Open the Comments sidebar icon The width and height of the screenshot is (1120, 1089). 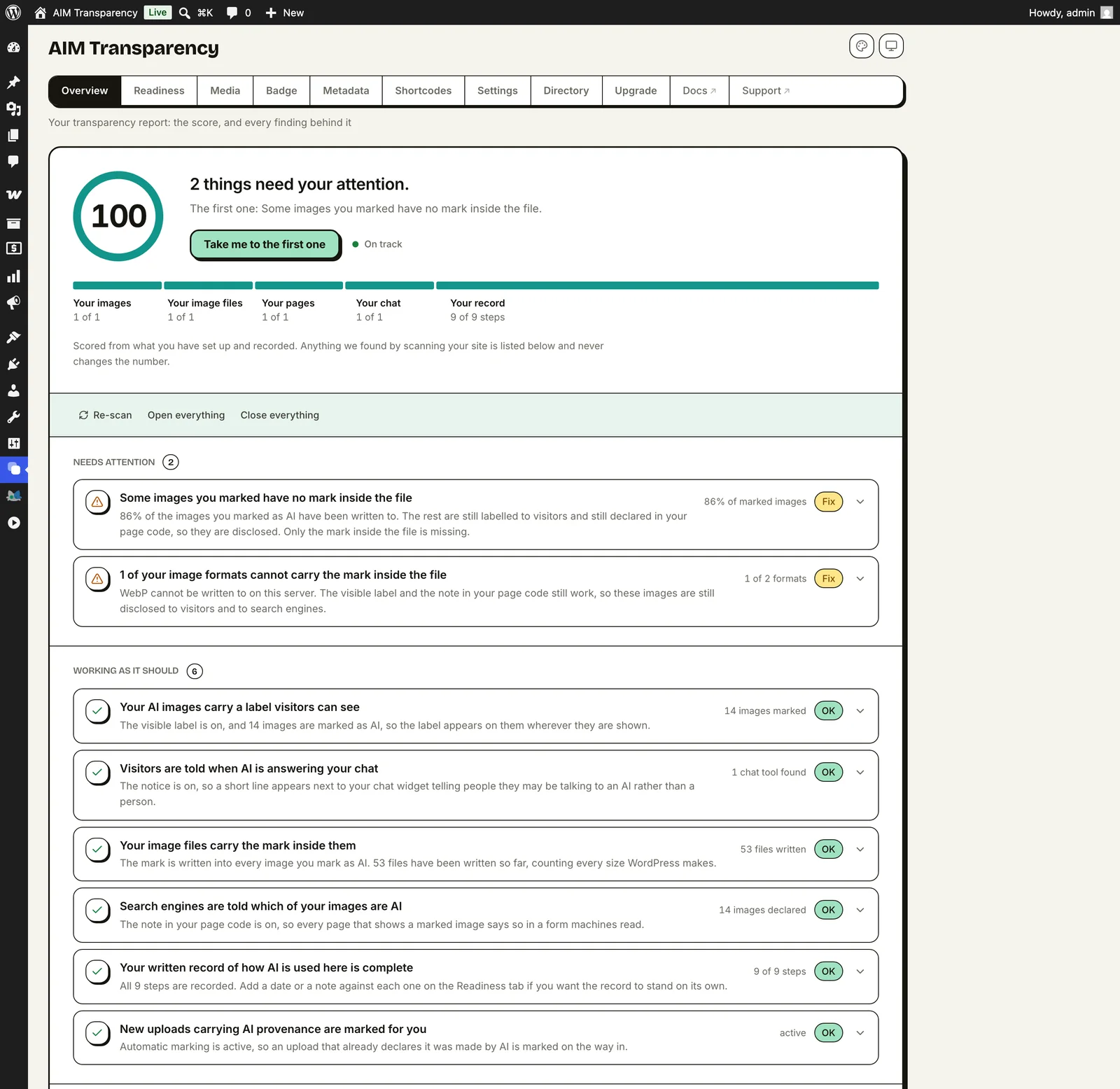(x=13, y=162)
